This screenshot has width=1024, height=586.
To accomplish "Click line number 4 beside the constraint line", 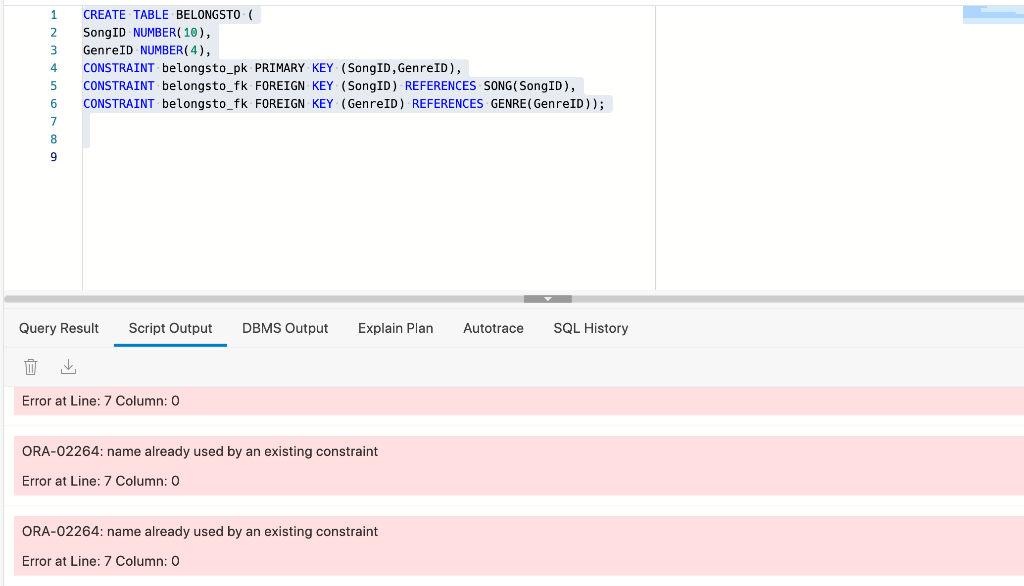I will click(x=53, y=68).
